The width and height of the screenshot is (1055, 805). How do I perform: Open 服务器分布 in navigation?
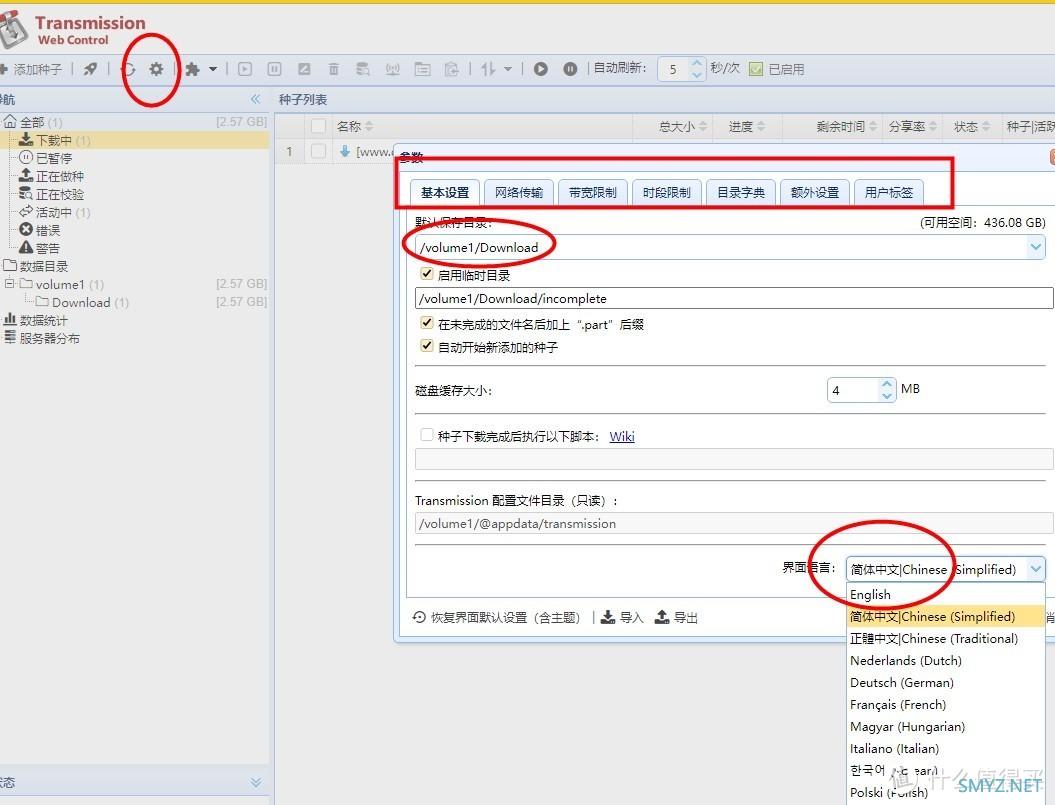point(50,339)
